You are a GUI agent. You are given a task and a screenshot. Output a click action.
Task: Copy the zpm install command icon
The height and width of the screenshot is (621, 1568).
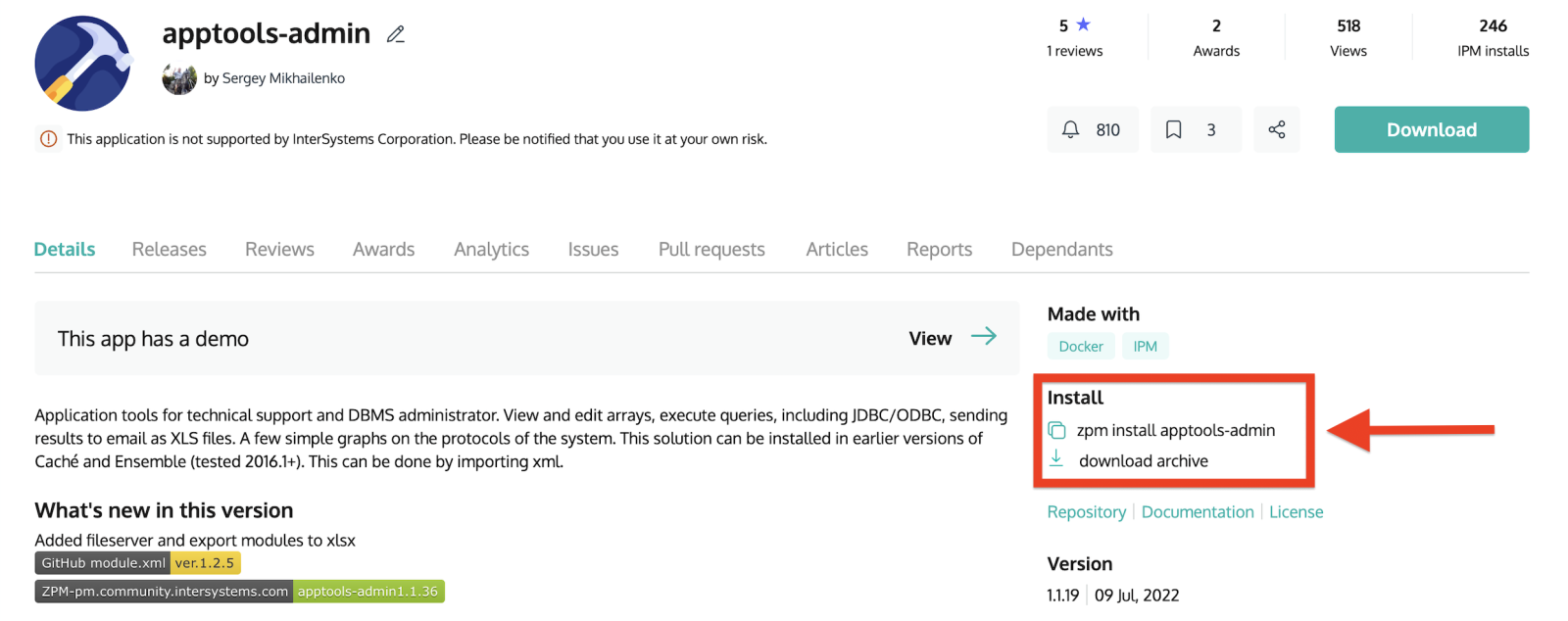tap(1056, 430)
